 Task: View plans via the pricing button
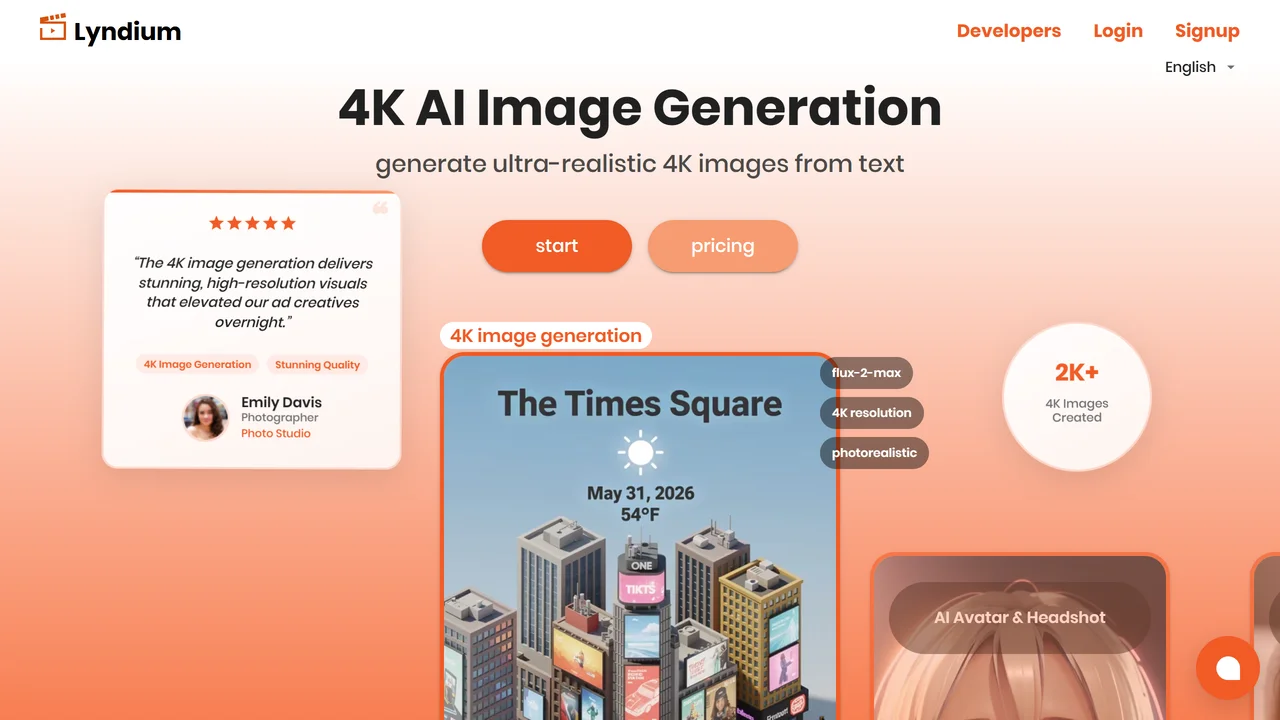click(723, 246)
